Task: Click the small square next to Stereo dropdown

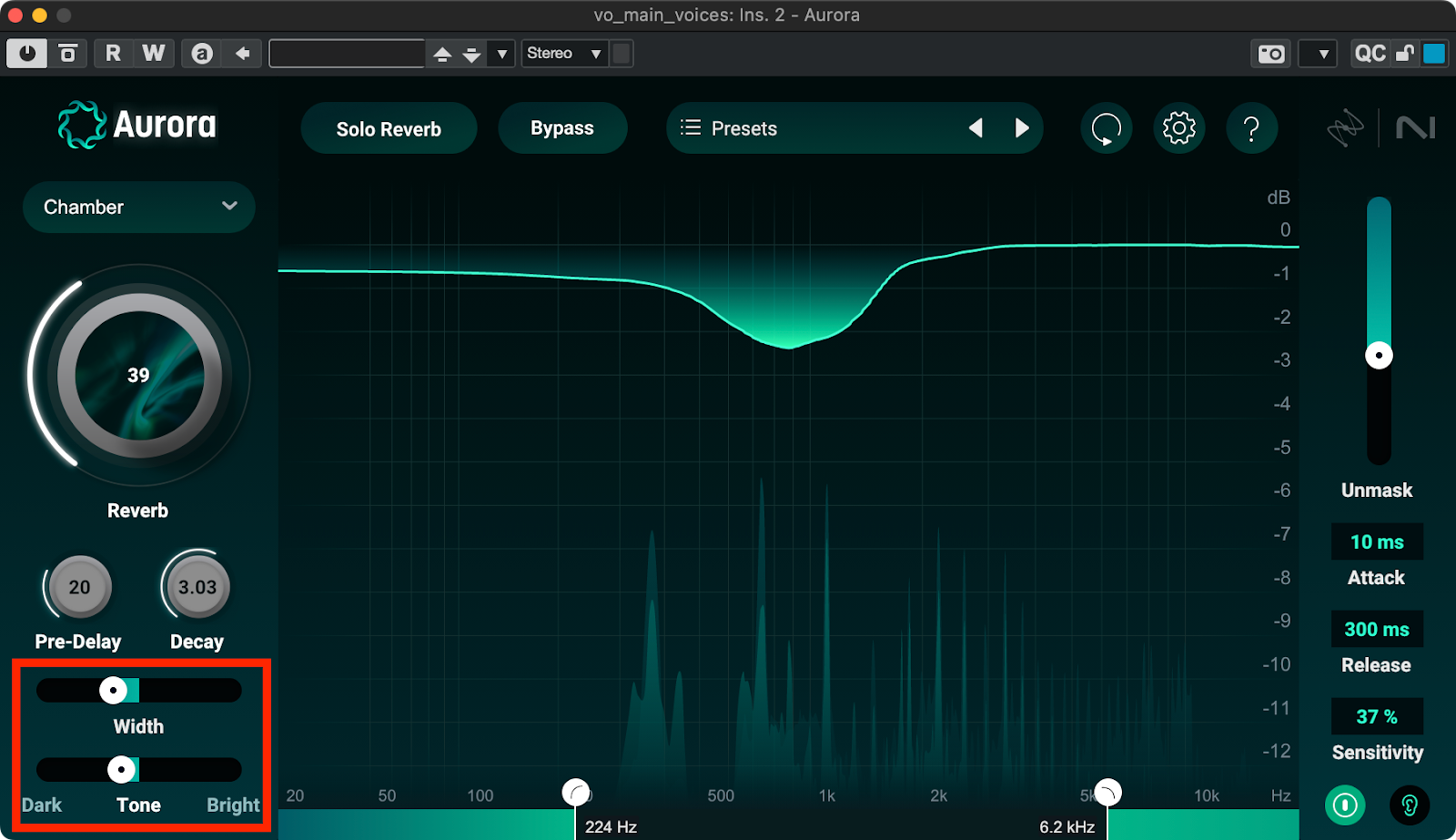Action: [622, 54]
